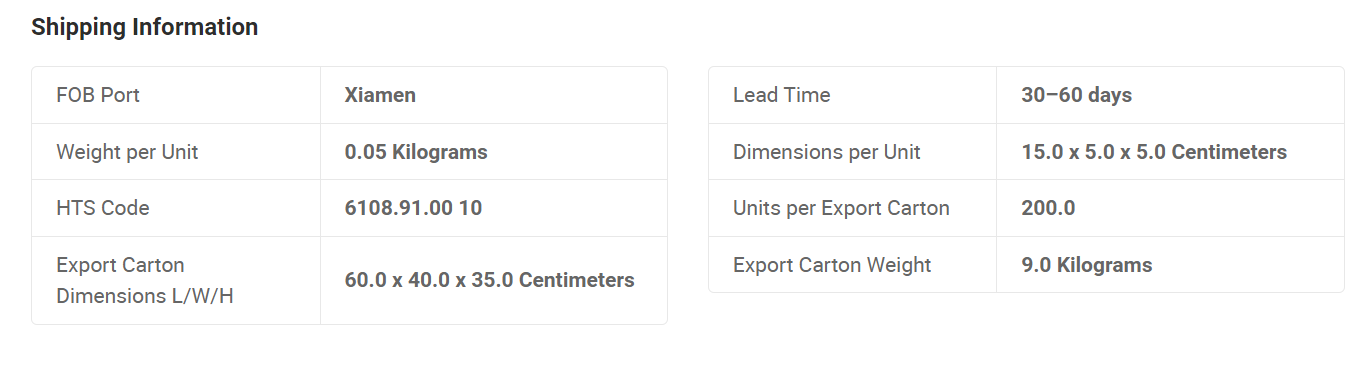Click the word Kilograms in carton weight
Image resolution: width=1372 pixels, height=372 pixels.
[1105, 265]
